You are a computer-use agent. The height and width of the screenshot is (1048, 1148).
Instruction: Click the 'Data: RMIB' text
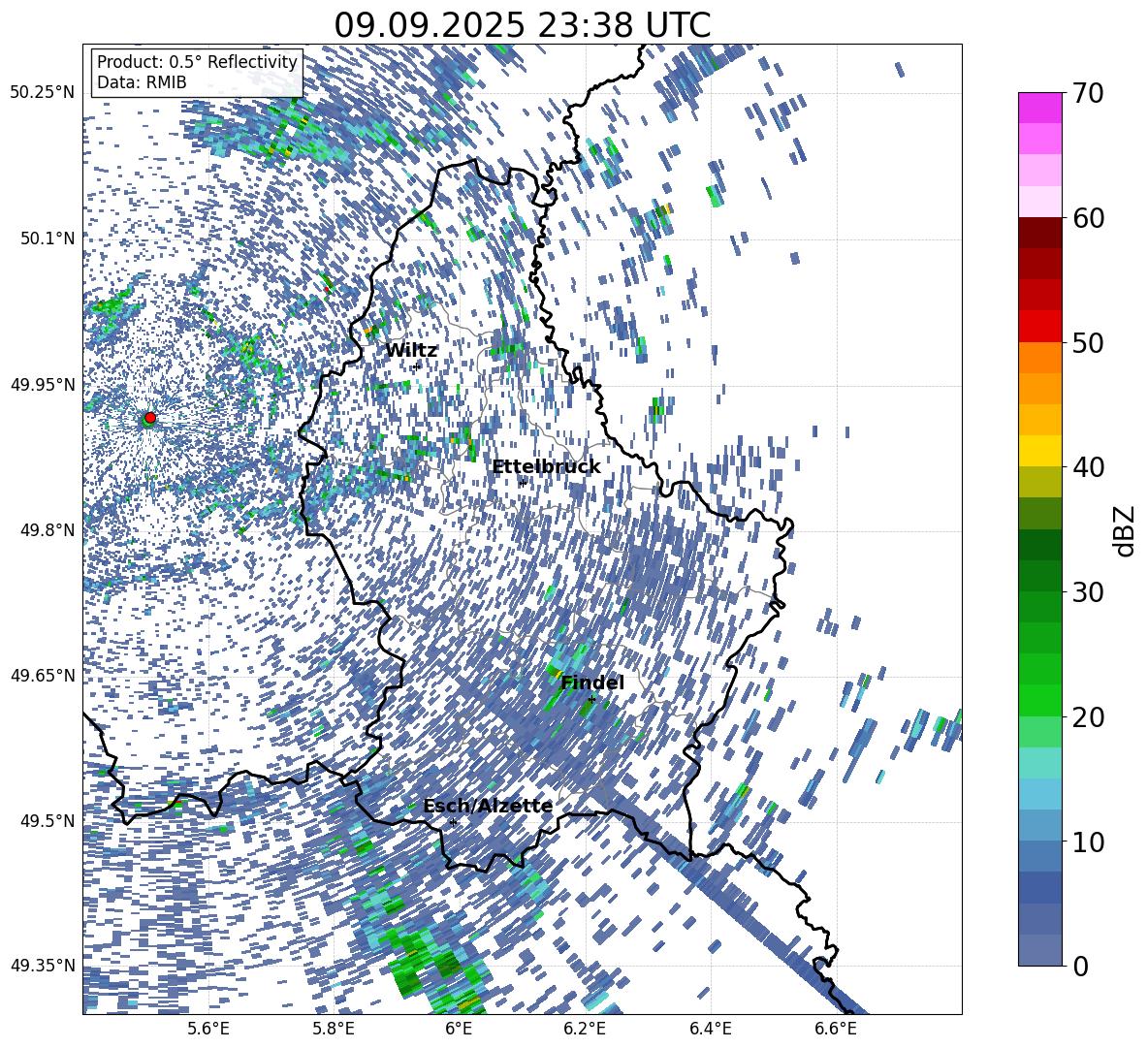tap(142, 82)
